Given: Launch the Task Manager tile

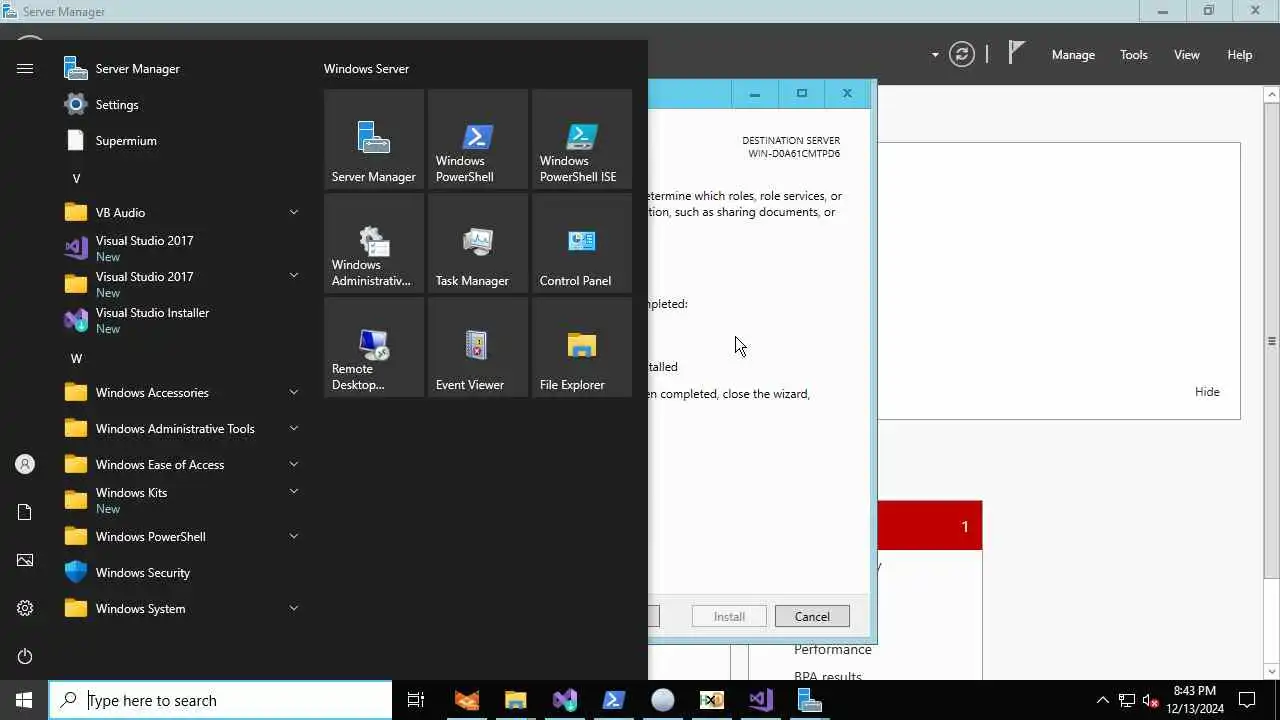Looking at the screenshot, I should pyautogui.click(x=478, y=243).
